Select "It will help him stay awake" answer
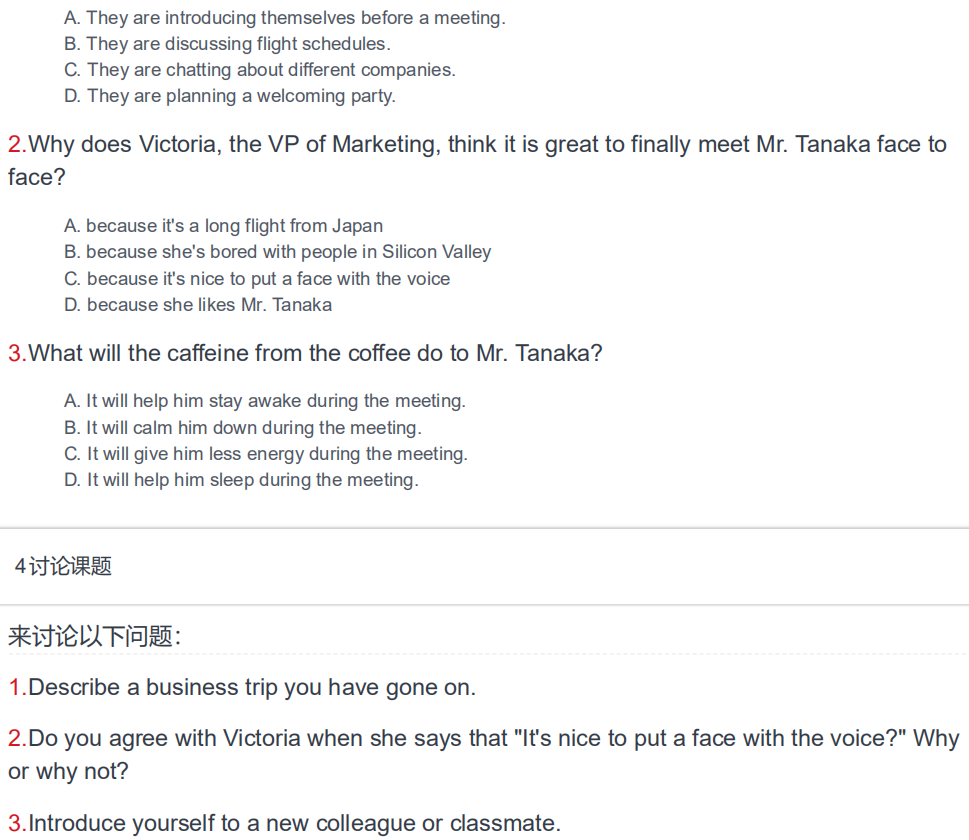969x840 pixels. [265, 401]
